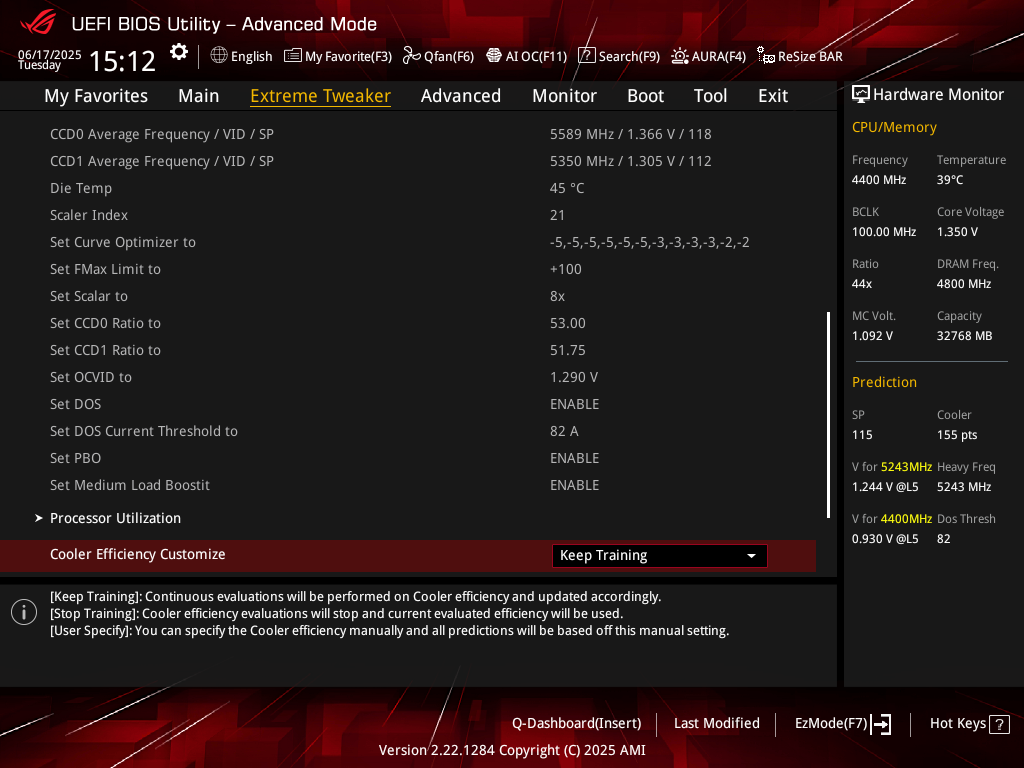Screen dimensions: 1024x768
Task: Click the AURA lighting icon
Action: tap(680, 56)
